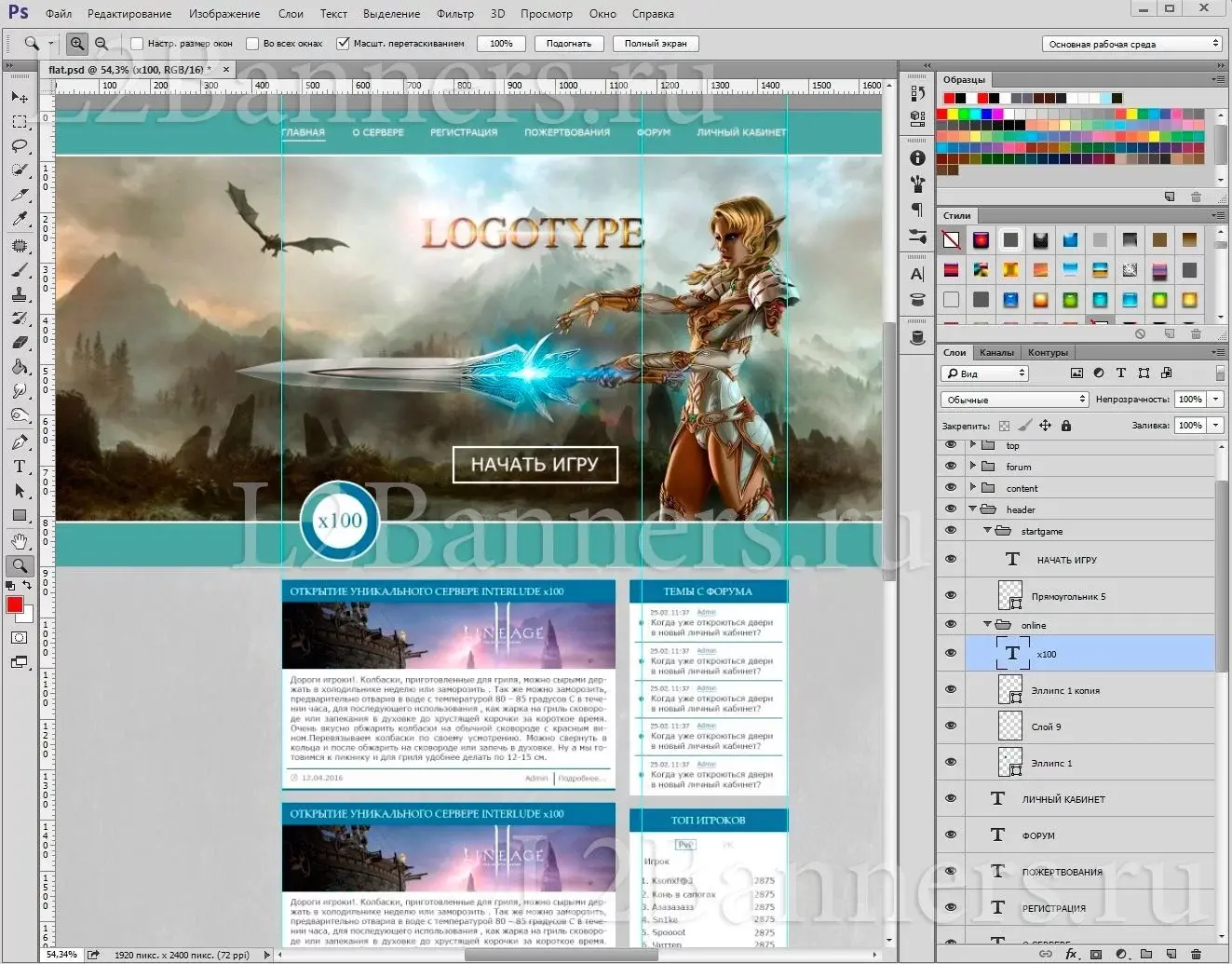This screenshot has width=1232, height=964.
Task: Select the Rectangle shape tool
Action: (x=20, y=515)
